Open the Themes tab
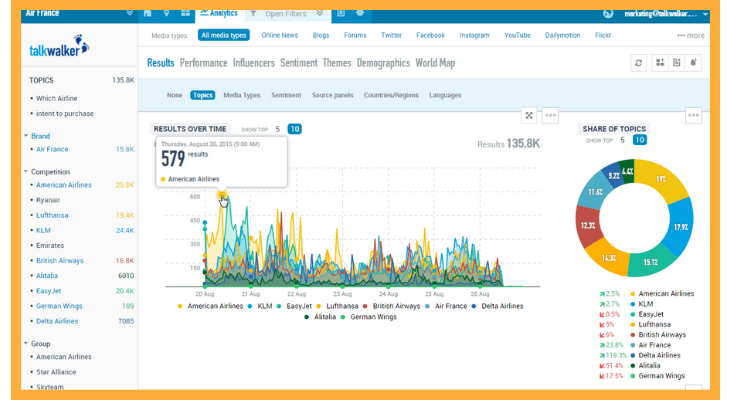Image resolution: width=730 pixels, height=400 pixels. point(337,63)
